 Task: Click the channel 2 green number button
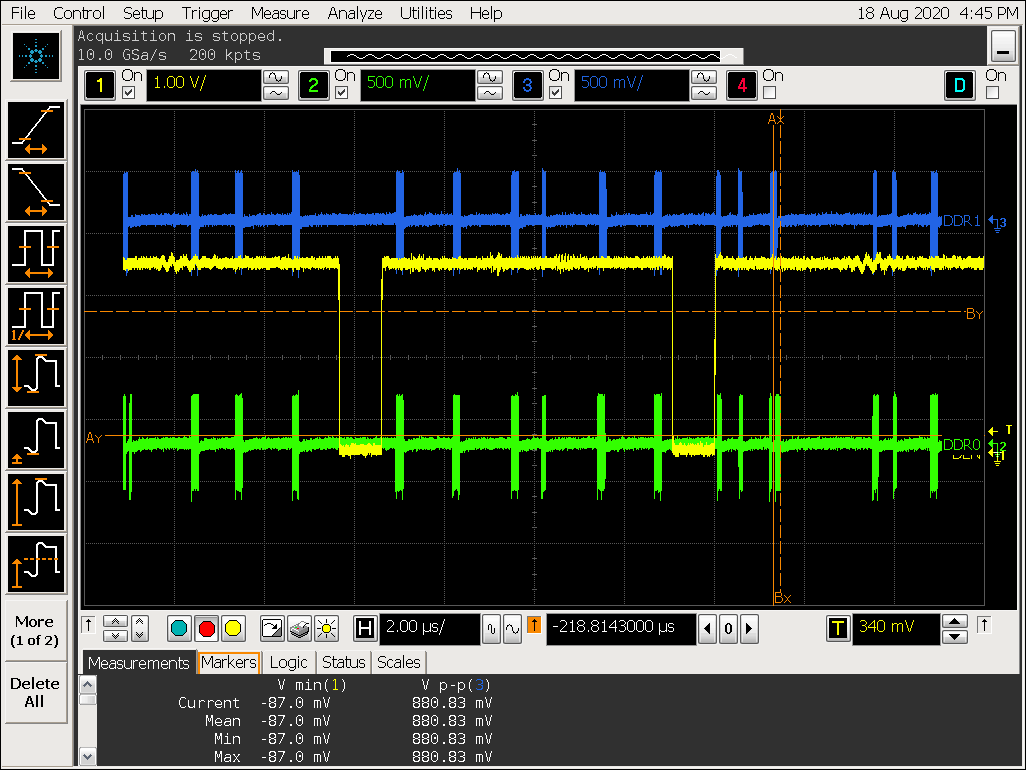(x=313, y=85)
